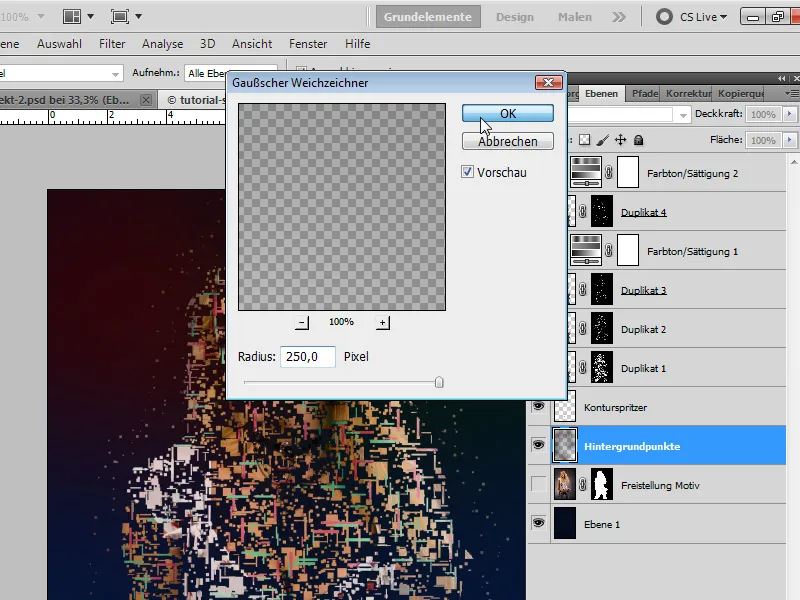Toggle lock position move icon
The width and height of the screenshot is (800, 600).
pos(620,140)
